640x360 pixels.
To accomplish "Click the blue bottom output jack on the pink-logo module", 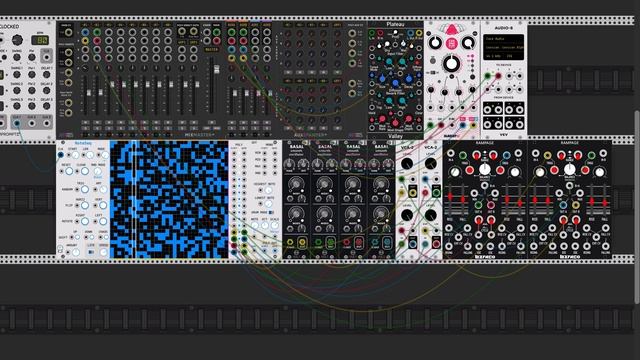I will coord(462,125).
